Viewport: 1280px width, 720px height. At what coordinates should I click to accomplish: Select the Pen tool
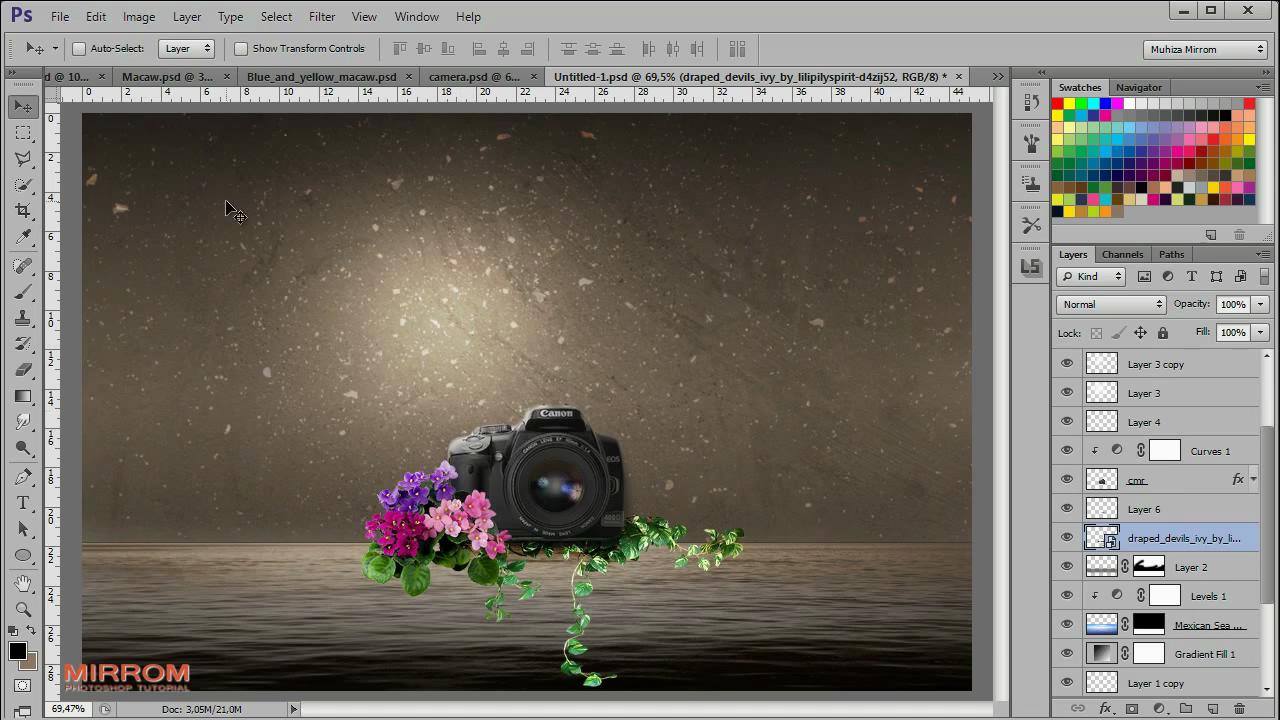[x=23, y=477]
